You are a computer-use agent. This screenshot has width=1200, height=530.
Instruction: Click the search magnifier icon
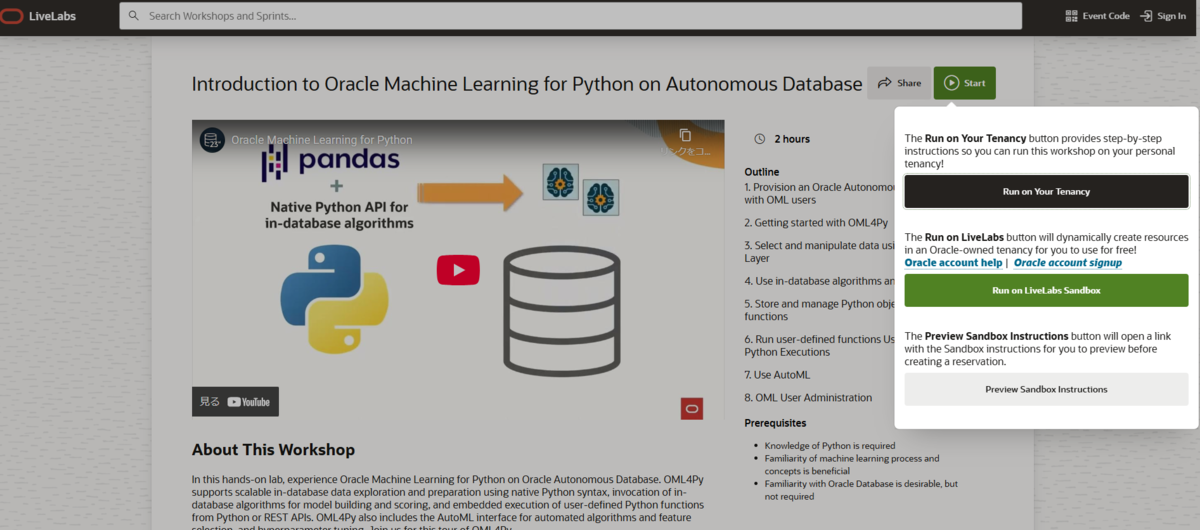(x=133, y=16)
